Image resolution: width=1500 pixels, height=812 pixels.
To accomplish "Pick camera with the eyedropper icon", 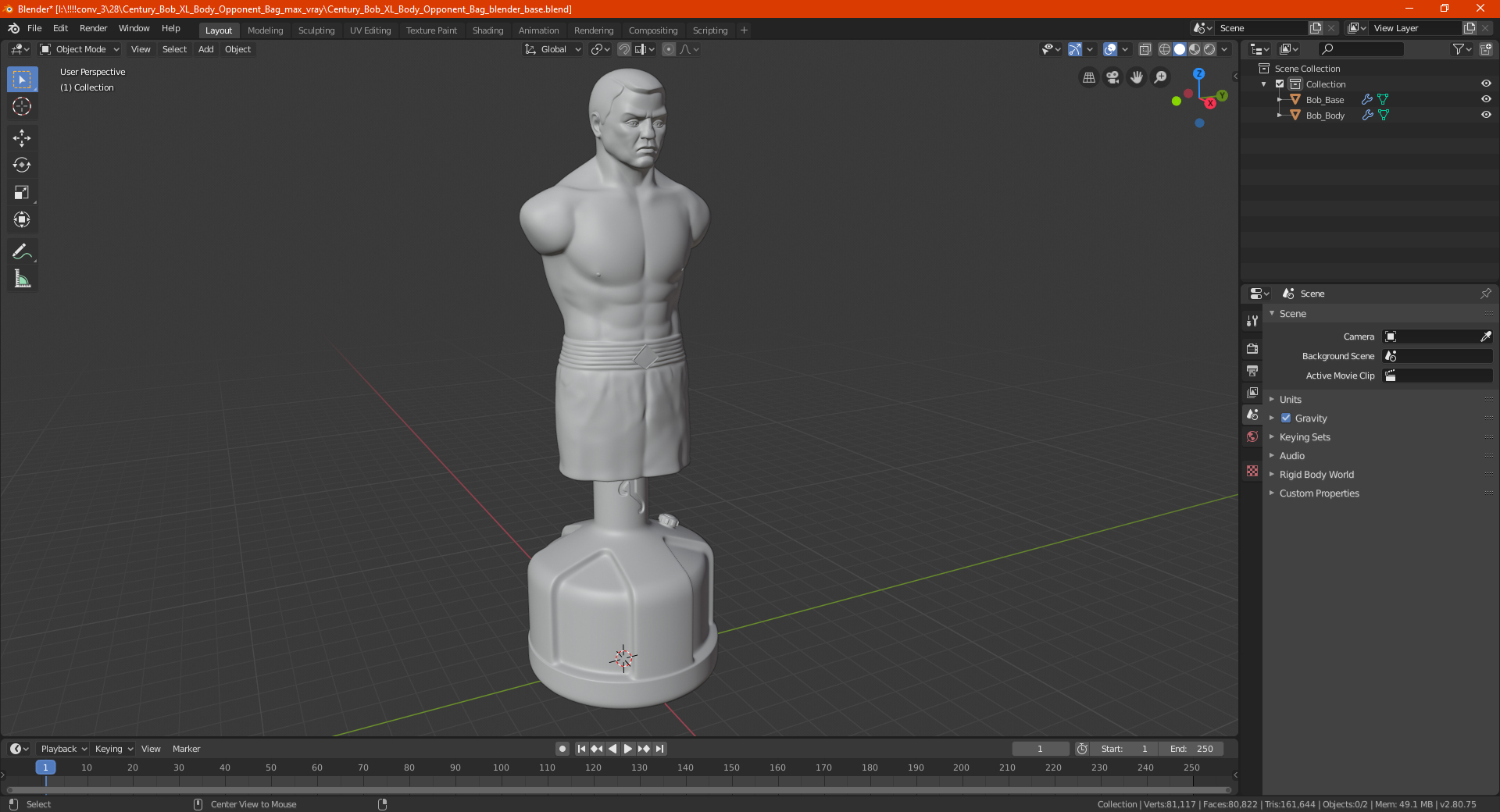I will [x=1485, y=337].
